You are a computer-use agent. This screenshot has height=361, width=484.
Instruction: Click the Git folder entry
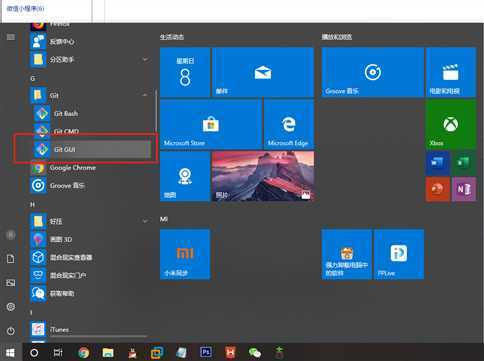click(x=90, y=96)
